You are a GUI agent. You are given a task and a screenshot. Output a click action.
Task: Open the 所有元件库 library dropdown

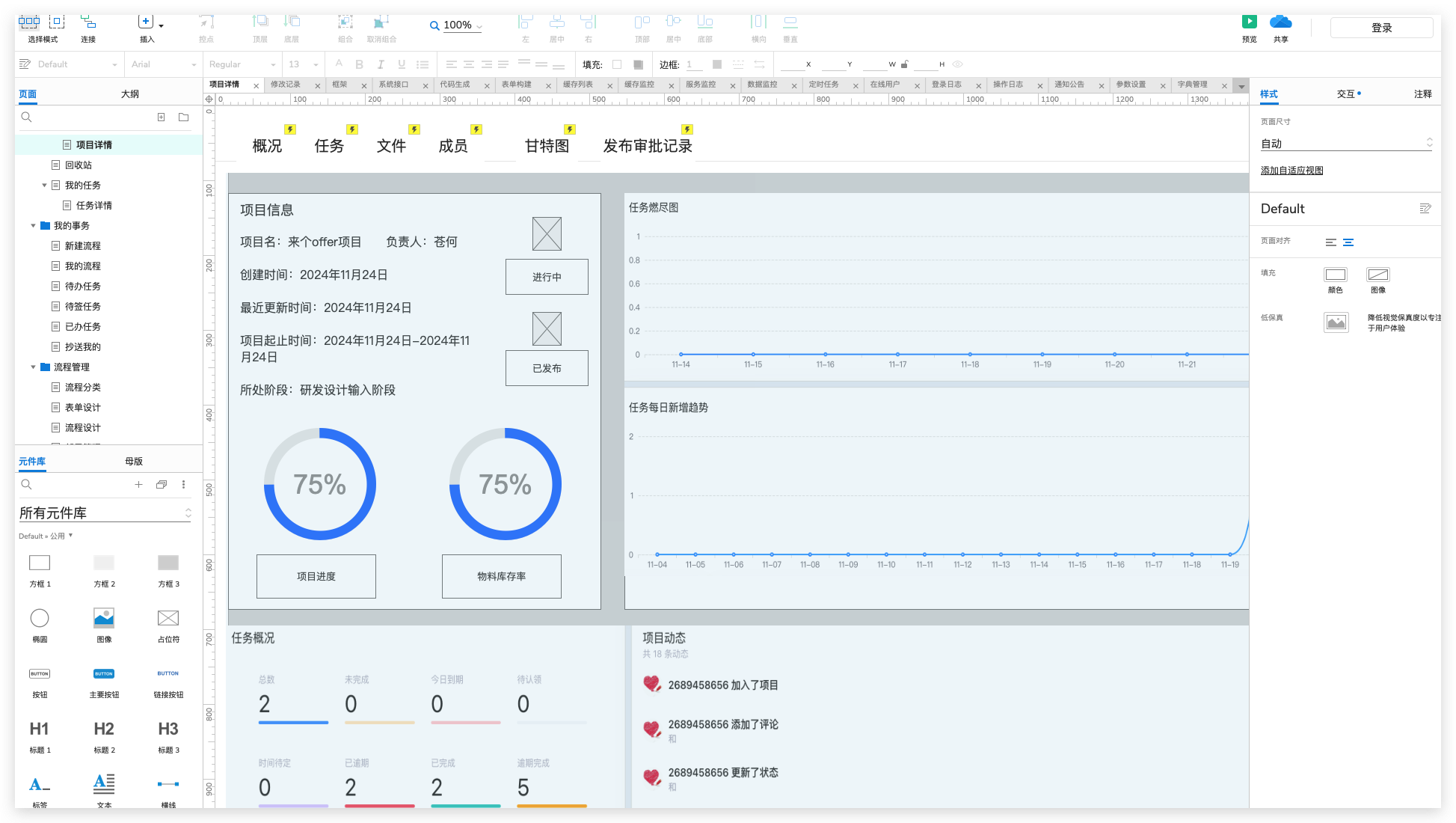click(105, 513)
